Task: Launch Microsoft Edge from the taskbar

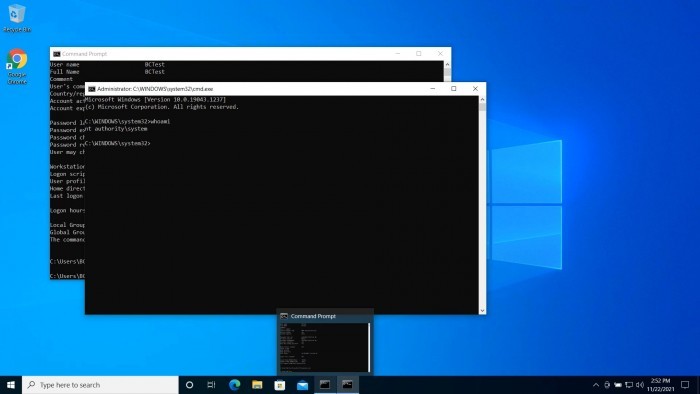Action: [234, 385]
